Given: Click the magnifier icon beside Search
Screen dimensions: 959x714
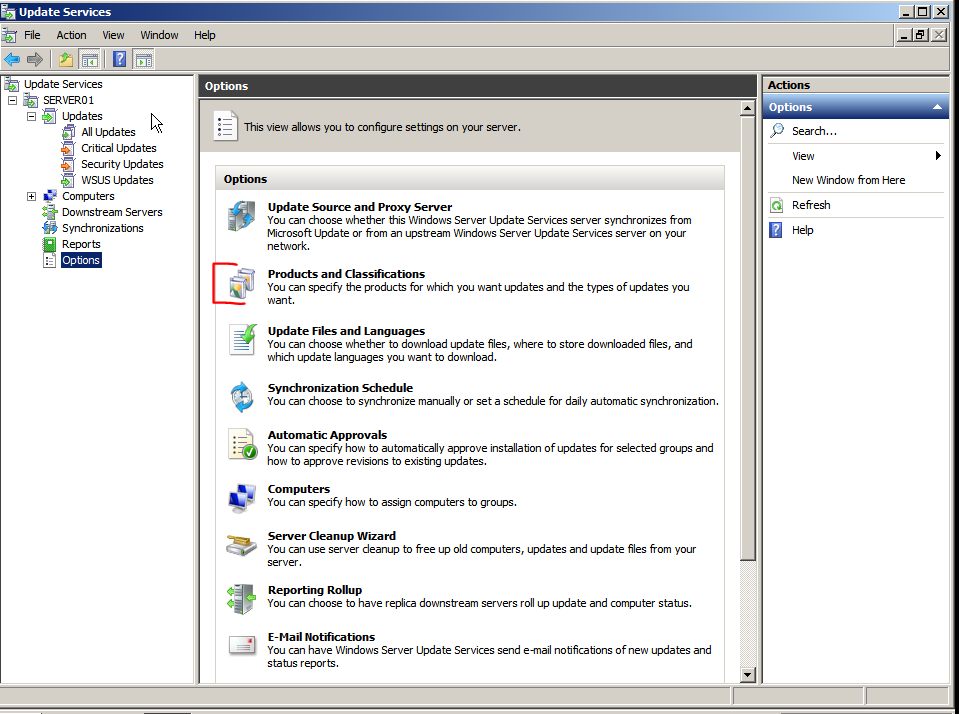Looking at the screenshot, I should point(777,130).
